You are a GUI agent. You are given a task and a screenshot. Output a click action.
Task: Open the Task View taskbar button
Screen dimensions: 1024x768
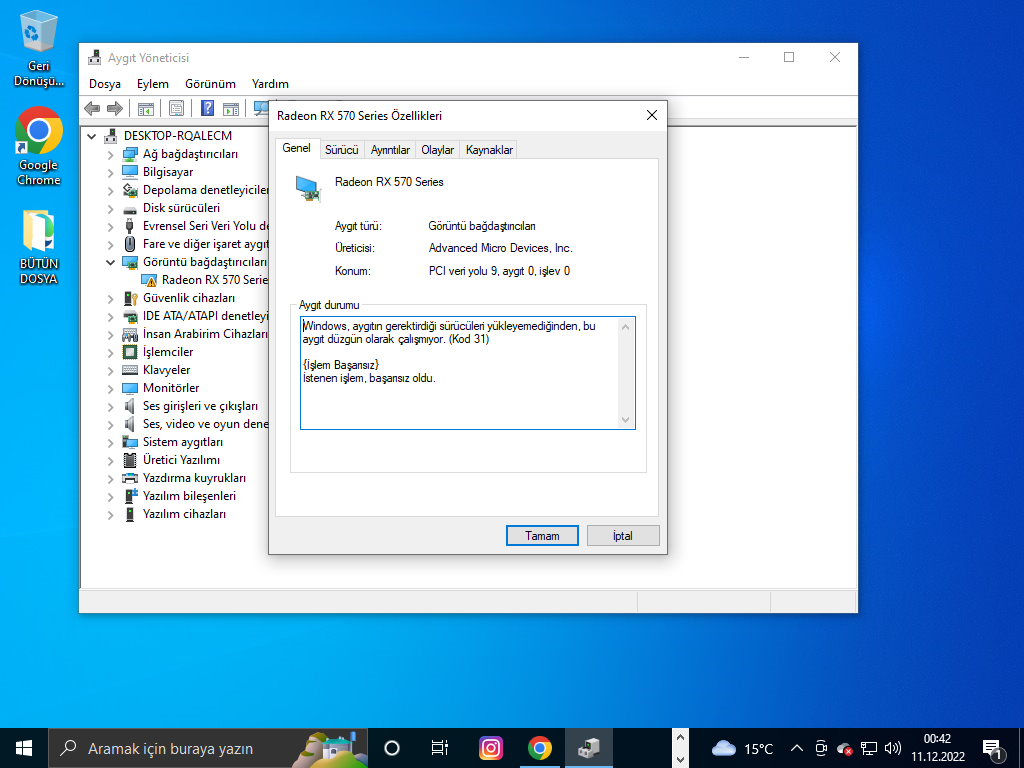tap(439, 748)
